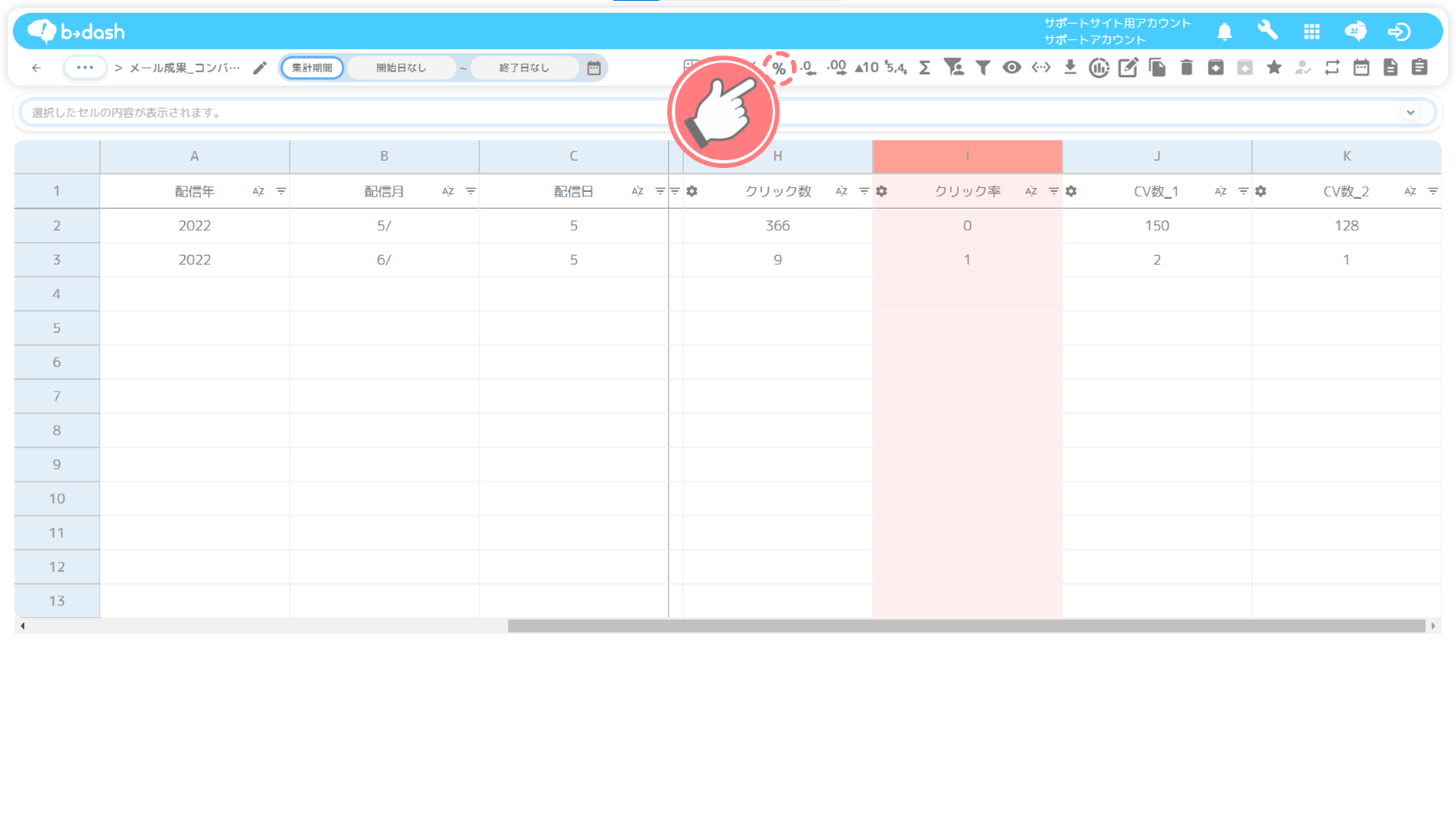
Task: Open filter menu for 配信年 column
Action: pyautogui.click(x=280, y=191)
